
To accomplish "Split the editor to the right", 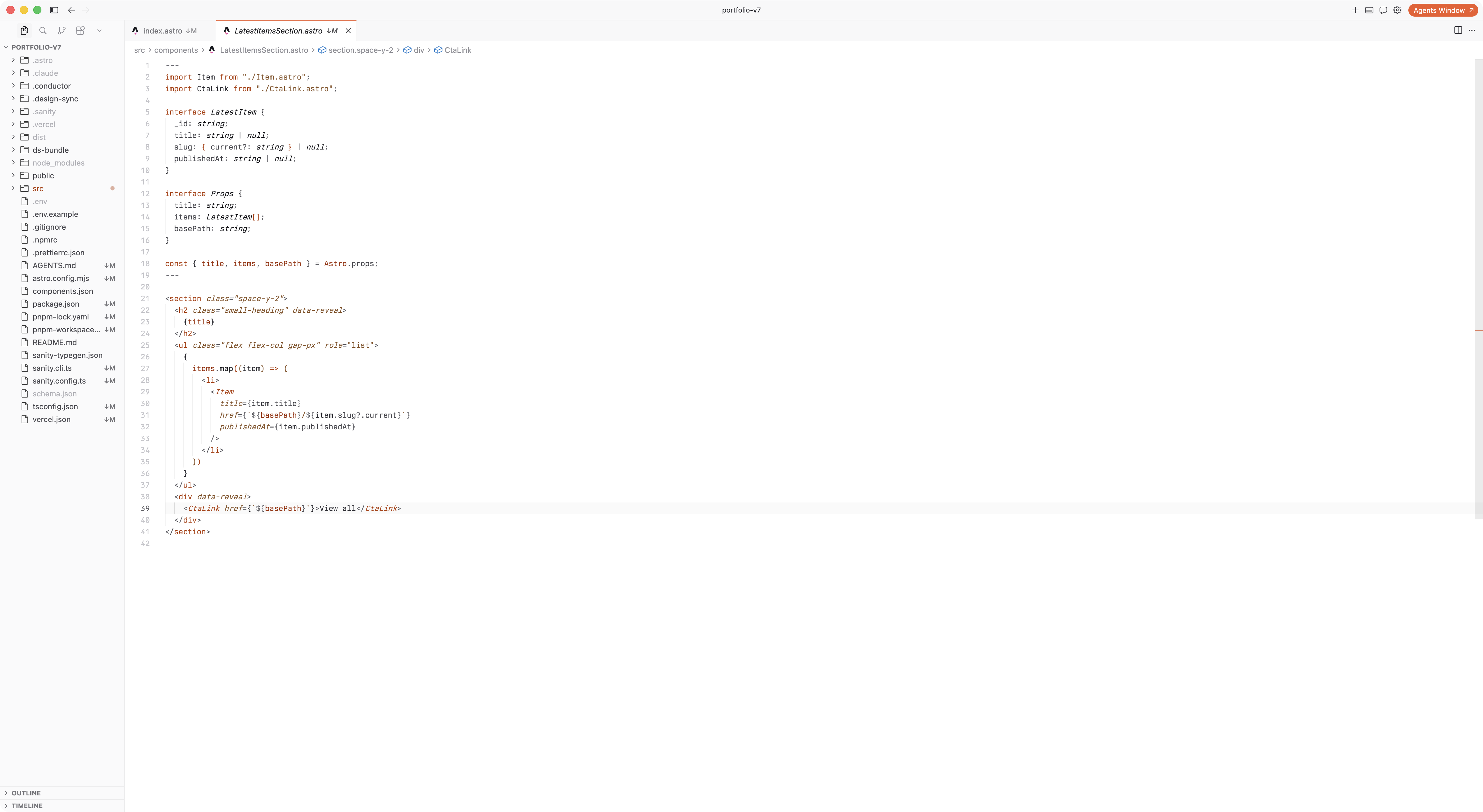I will pyautogui.click(x=1458, y=31).
